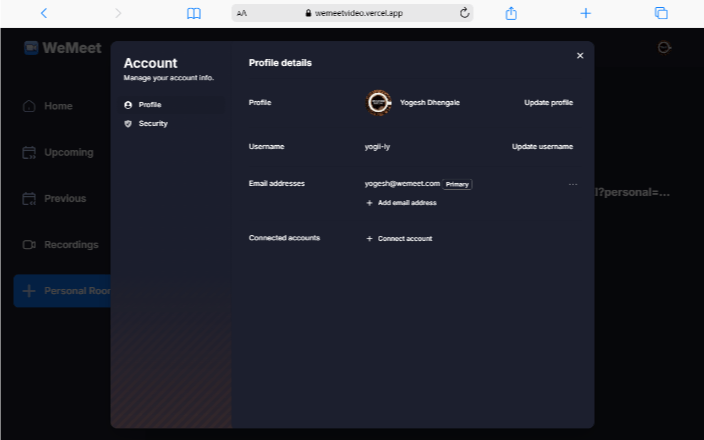This screenshot has width=704, height=440.
Task: Tap the aA reader text size control
Action: click(x=241, y=13)
